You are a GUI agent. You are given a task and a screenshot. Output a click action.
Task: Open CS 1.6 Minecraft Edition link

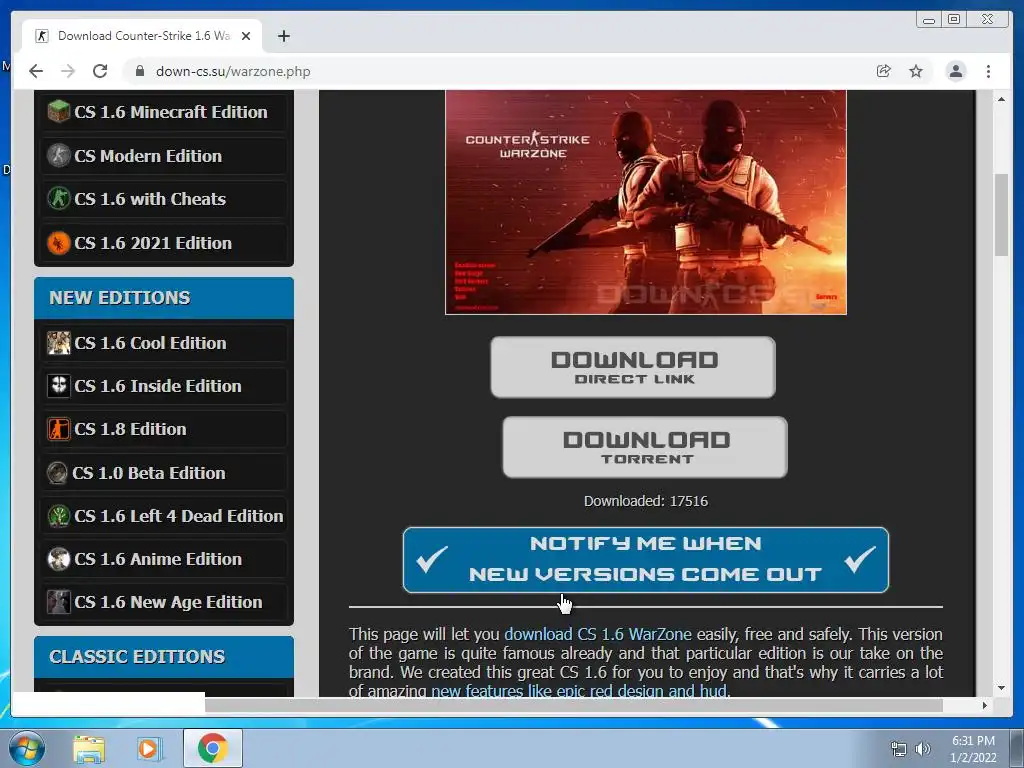coord(170,112)
